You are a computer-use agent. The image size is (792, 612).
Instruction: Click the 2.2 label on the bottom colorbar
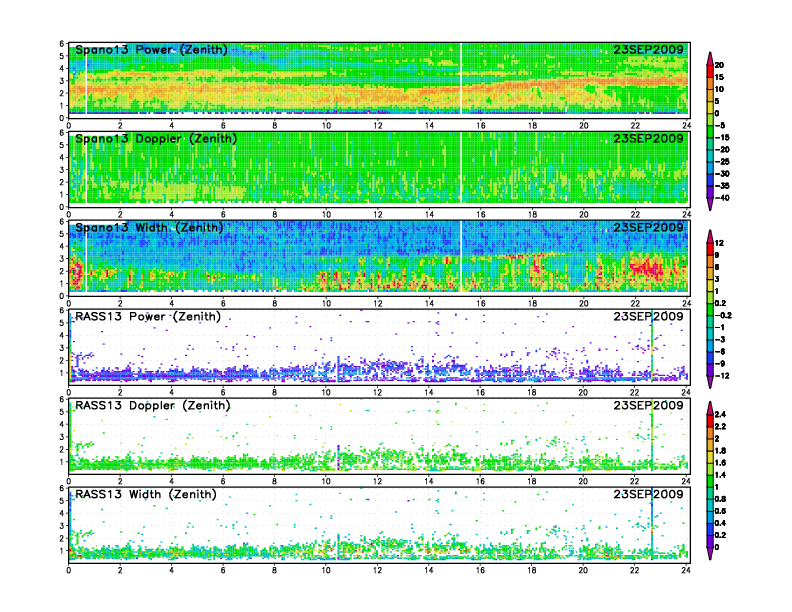coord(721,426)
